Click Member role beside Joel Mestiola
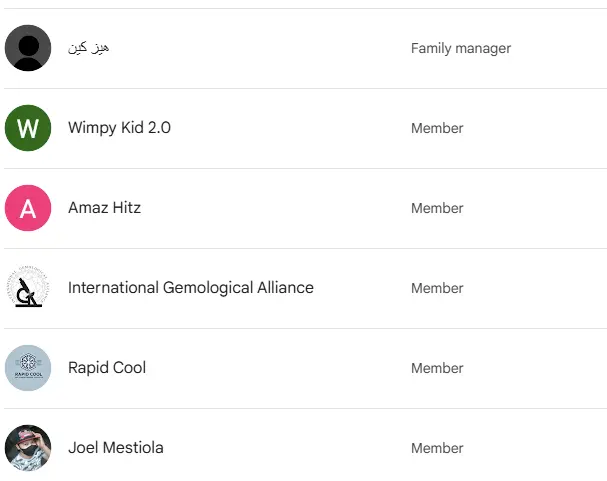The image size is (607, 481). click(437, 448)
